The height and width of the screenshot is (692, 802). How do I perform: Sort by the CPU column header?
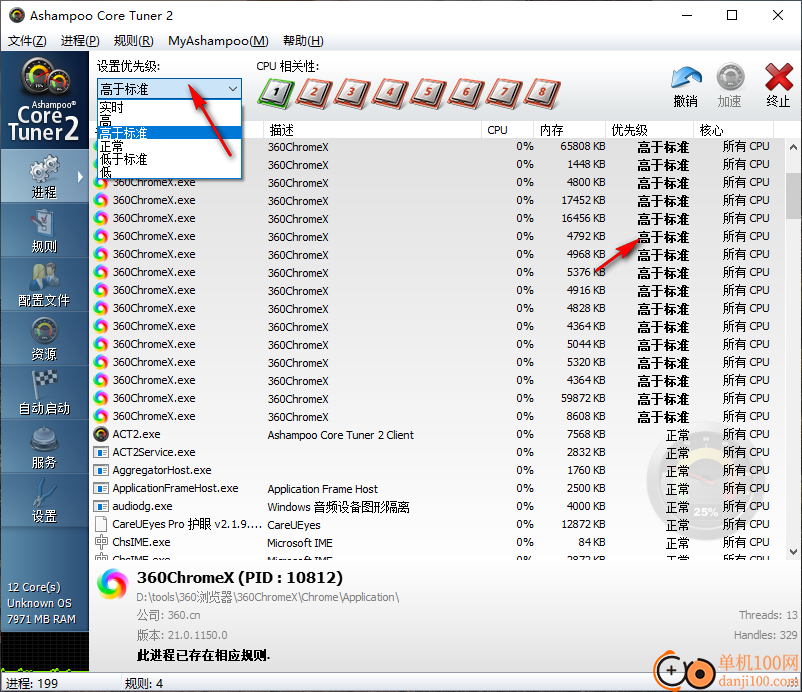click(x=507, y=130)
